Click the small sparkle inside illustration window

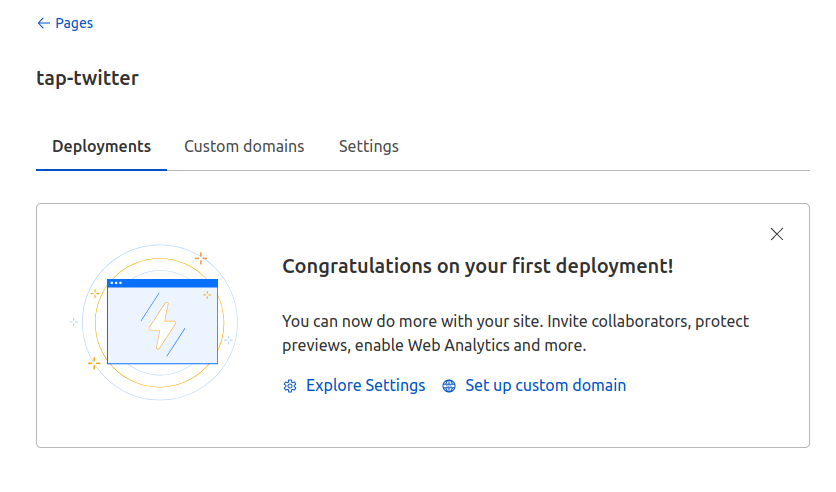click(x=207, y=295)
